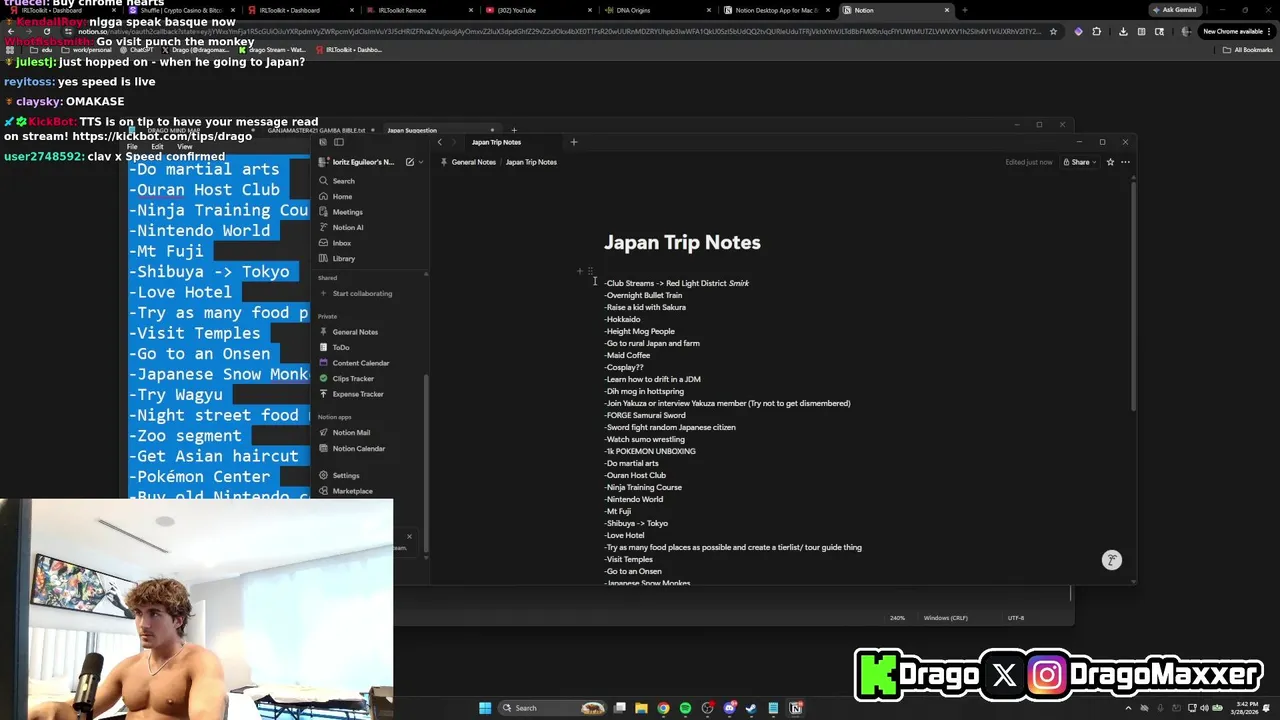Open the View menu in Notepad
The image size is (1280, 720).
tap(184, 147)
